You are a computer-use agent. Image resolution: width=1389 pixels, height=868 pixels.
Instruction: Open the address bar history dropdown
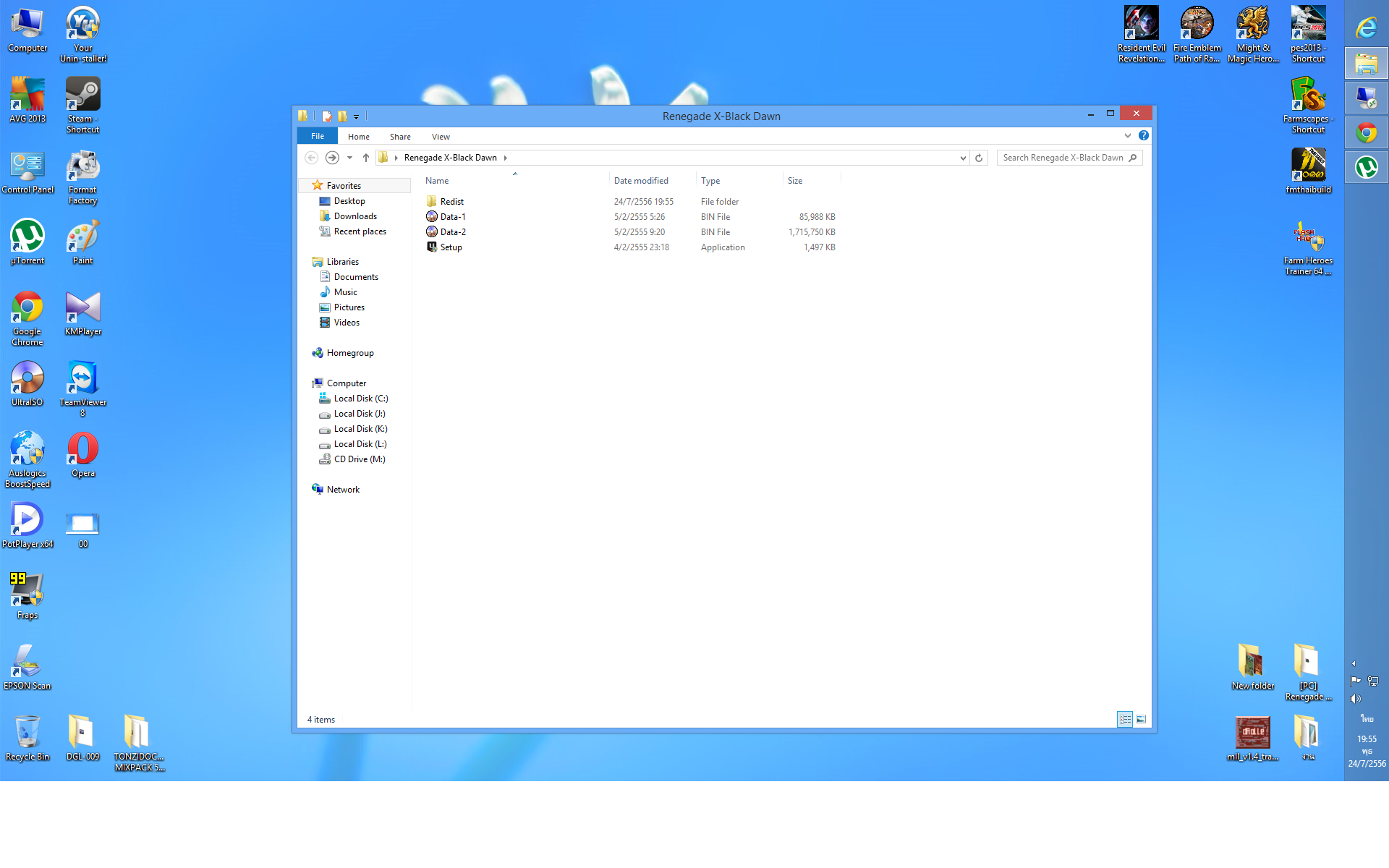click(963, 158)
